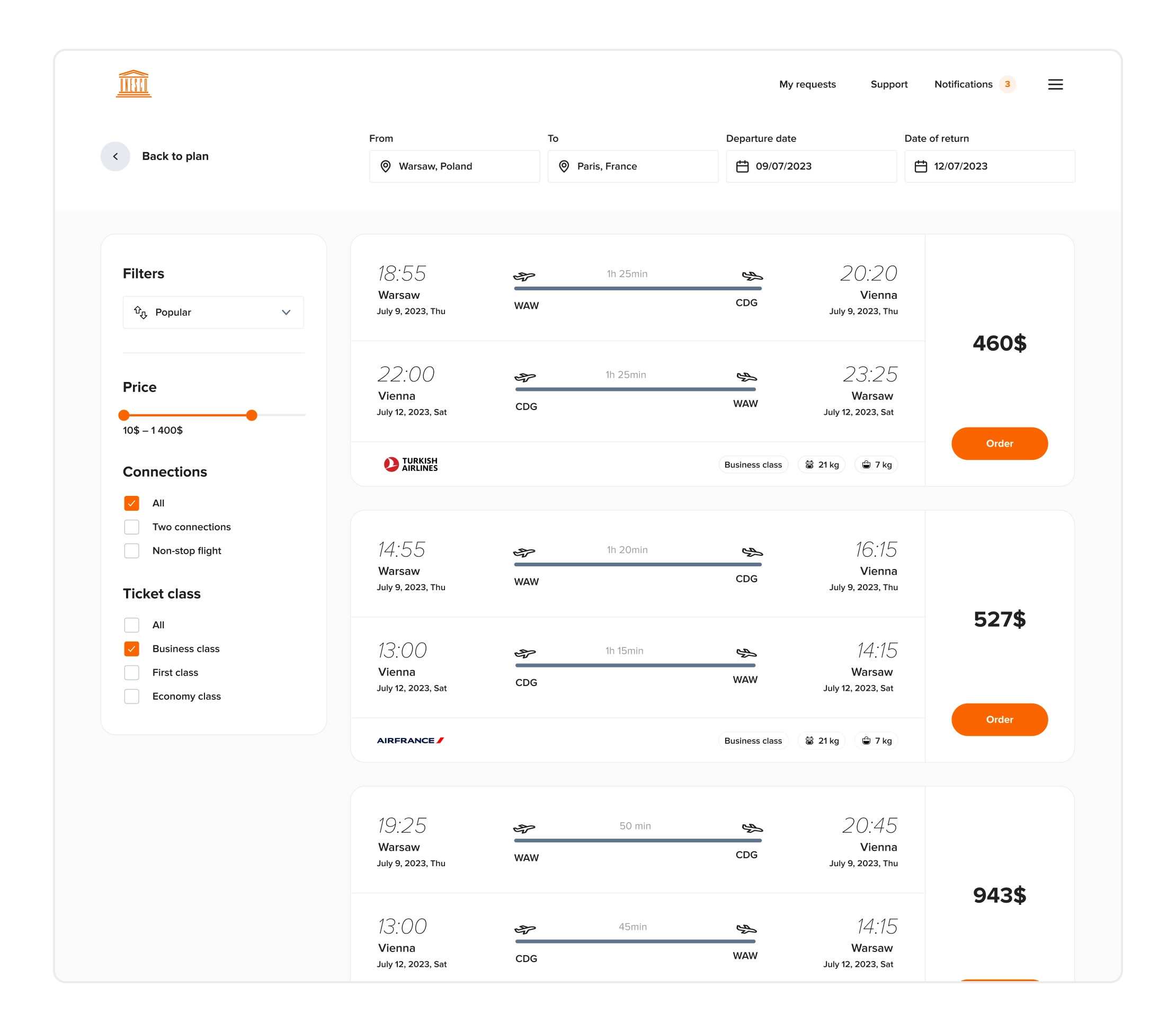Viewport: 1176px width, 1032px height.
Task: Expand the Popular sort dropdown
Action: coord(213,313)
